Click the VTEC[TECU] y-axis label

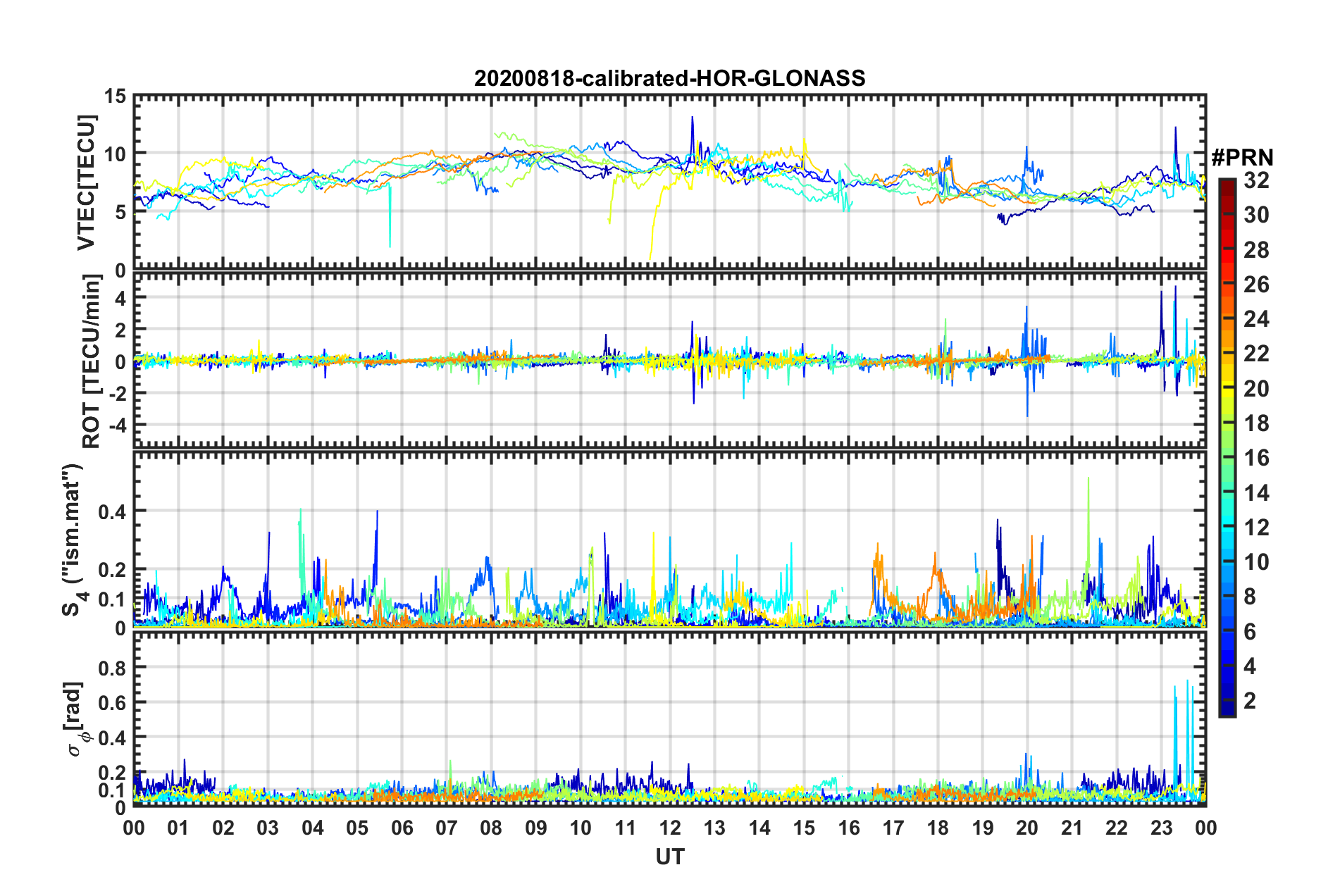click(x=86, y=182)
